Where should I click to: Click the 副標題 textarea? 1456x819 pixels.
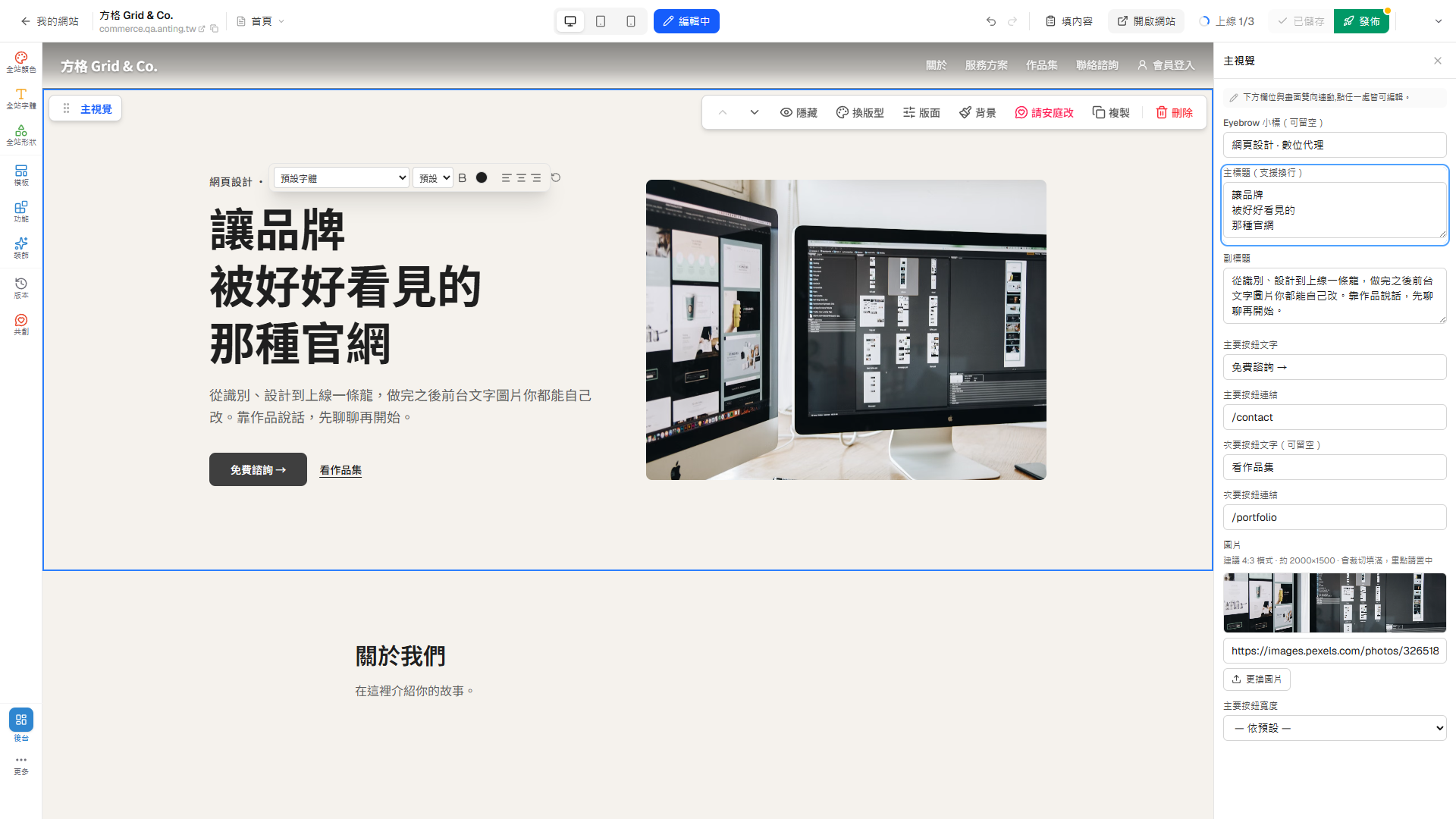(x=1335, y=296)
